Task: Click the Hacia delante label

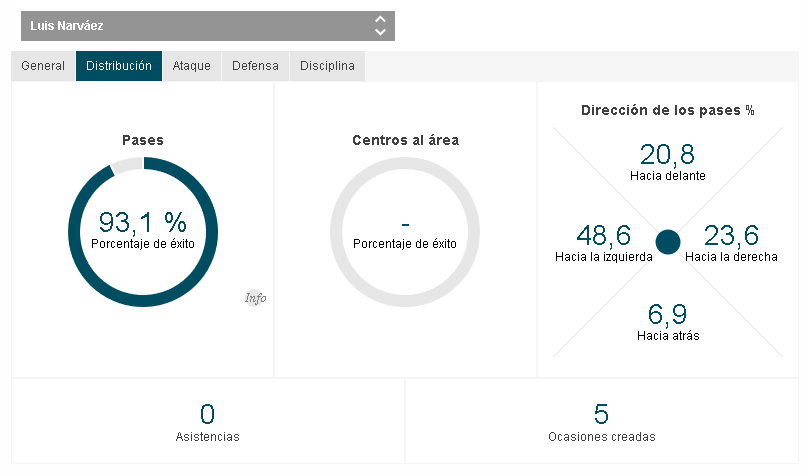Action: point(668,176)
